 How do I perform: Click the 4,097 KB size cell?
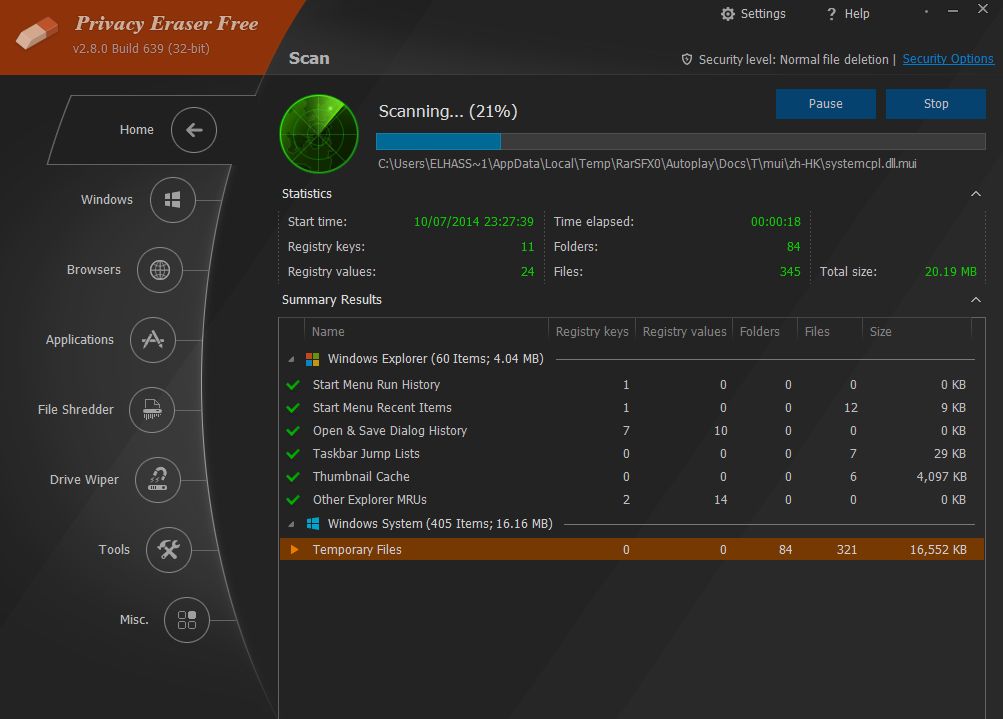[x=941, y=477]
